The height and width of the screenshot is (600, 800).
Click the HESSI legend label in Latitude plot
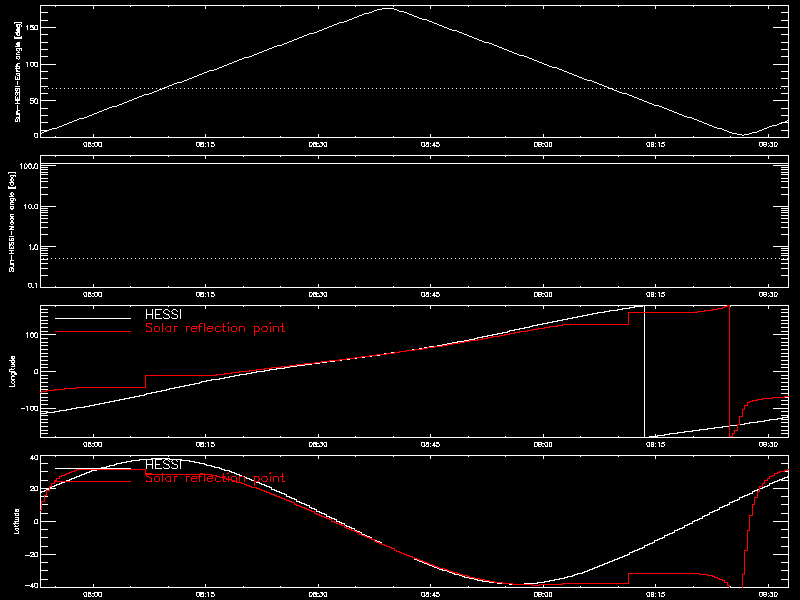tap(163, 464)
